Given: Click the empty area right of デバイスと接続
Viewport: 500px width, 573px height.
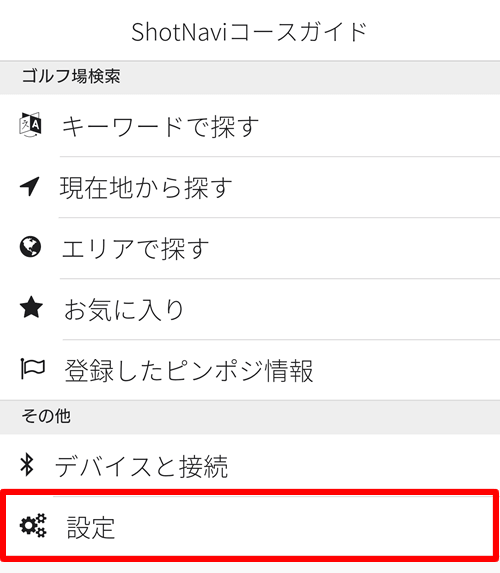Looking at the screenshot, I should click(364, 465).
